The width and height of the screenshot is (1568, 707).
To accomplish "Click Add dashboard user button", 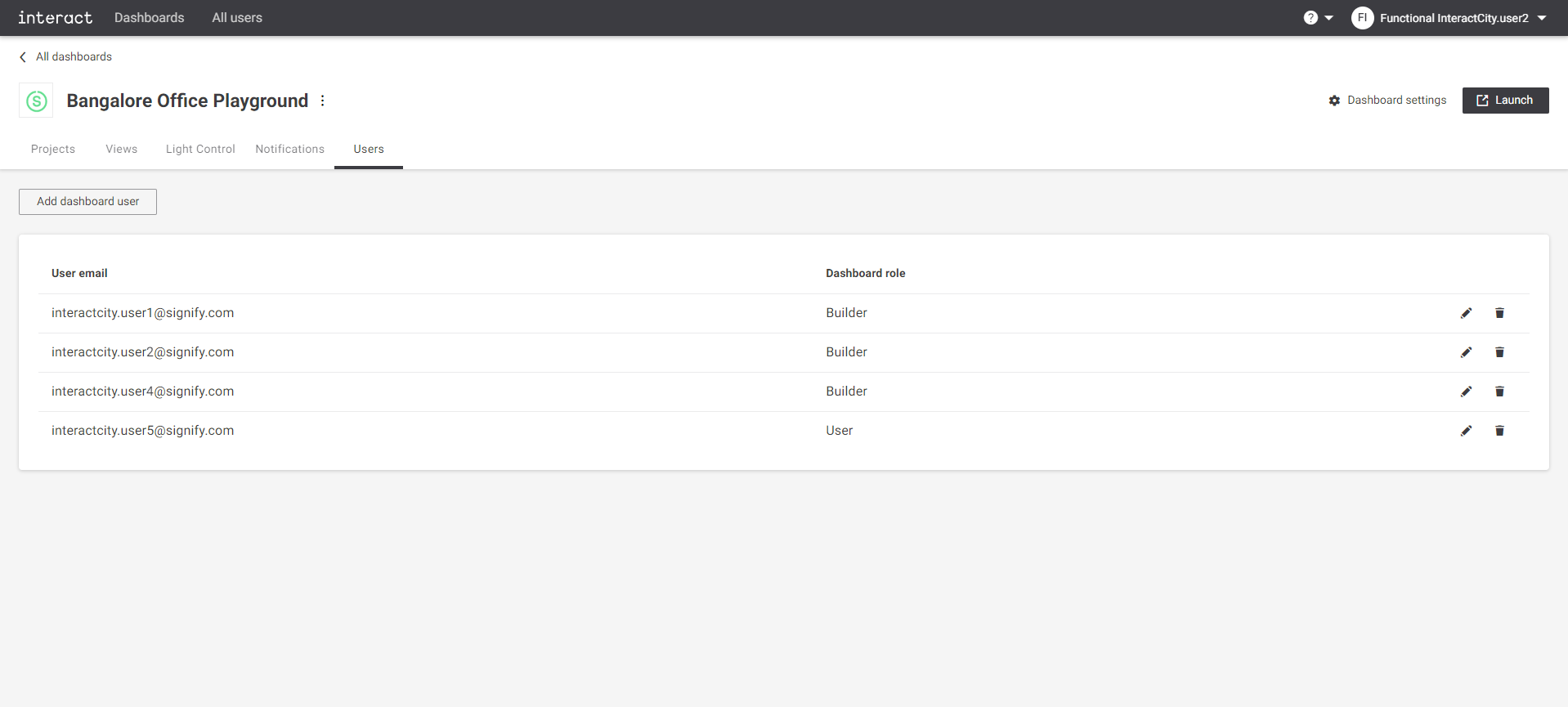I will [87, 202].
